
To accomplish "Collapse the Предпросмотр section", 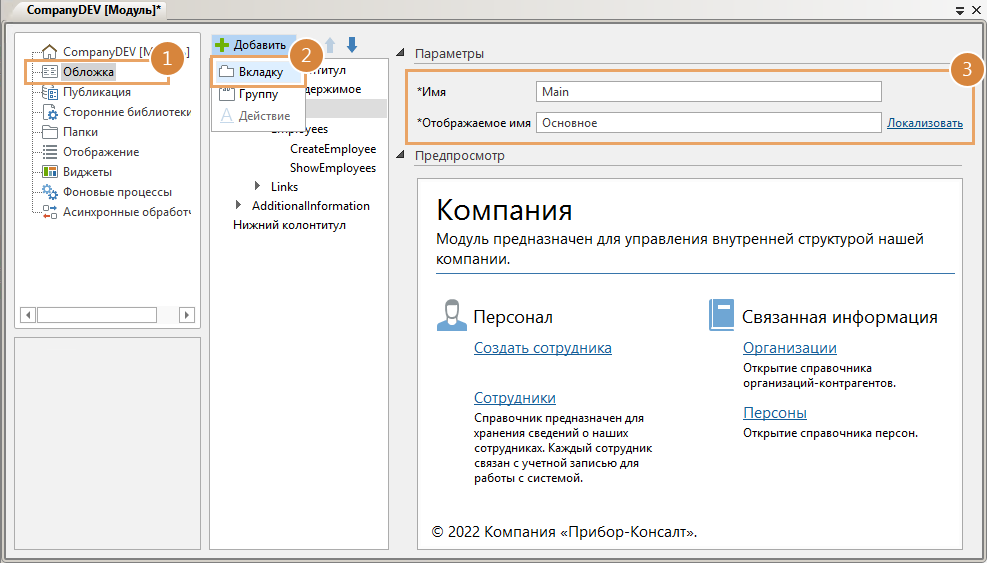I will [x=401, y=156].
